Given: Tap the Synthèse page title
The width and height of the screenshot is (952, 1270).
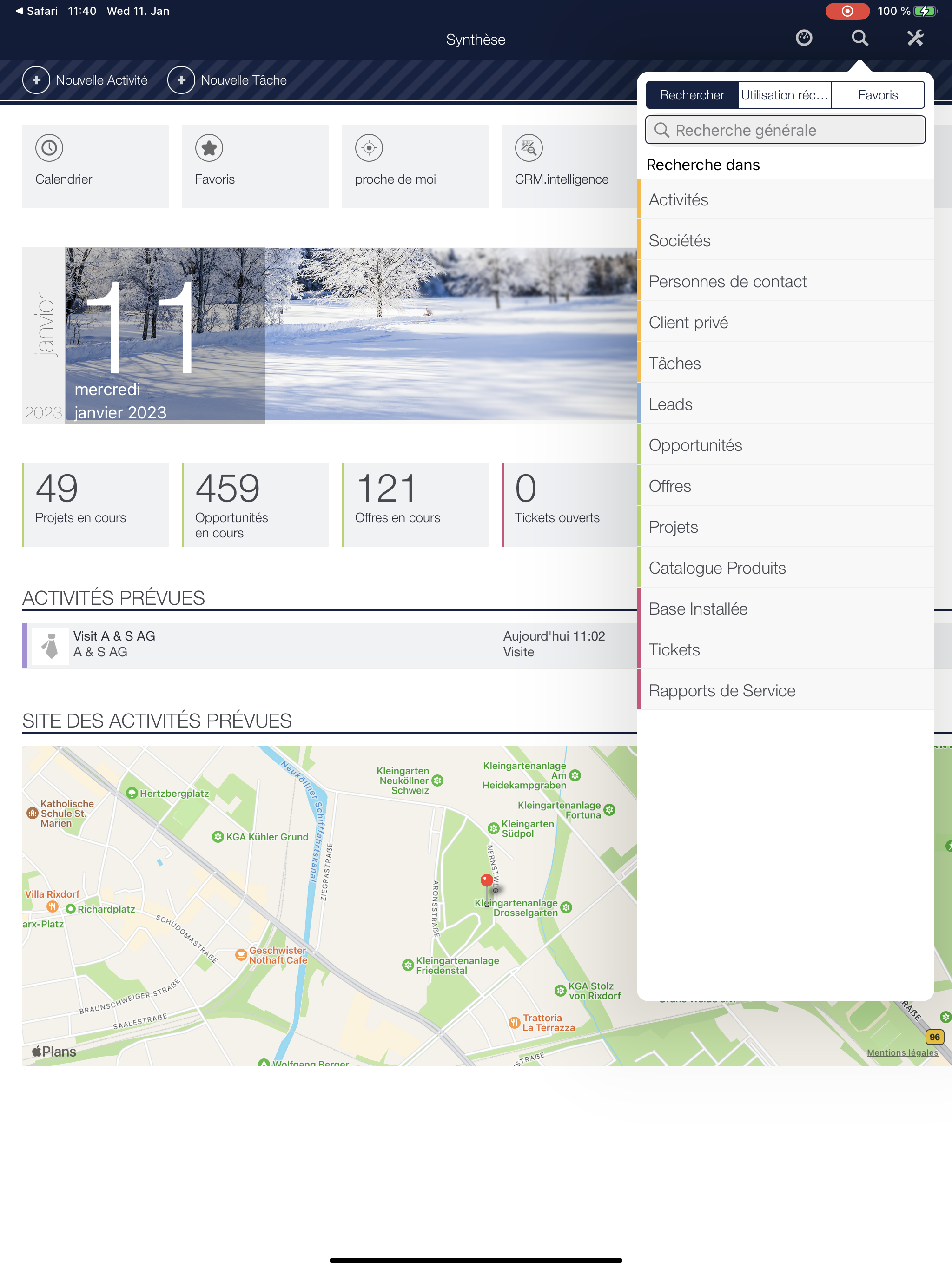Looking at the screenshot, I should tap(476, 39).
